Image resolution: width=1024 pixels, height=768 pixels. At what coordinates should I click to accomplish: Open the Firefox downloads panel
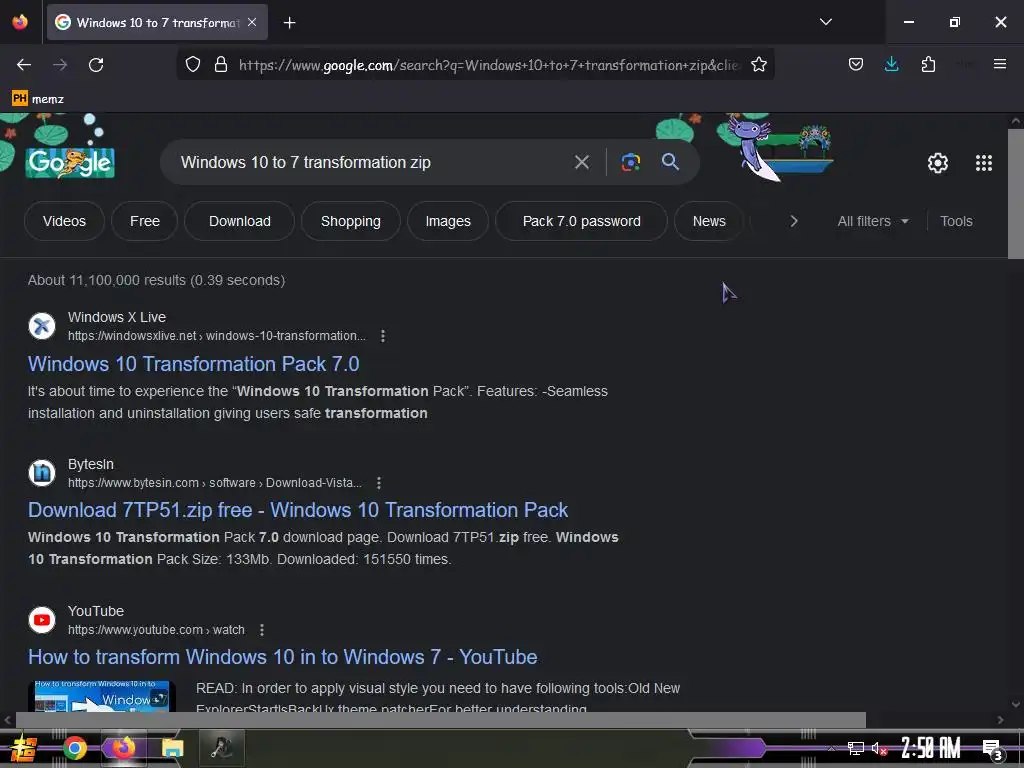(891, 64)
